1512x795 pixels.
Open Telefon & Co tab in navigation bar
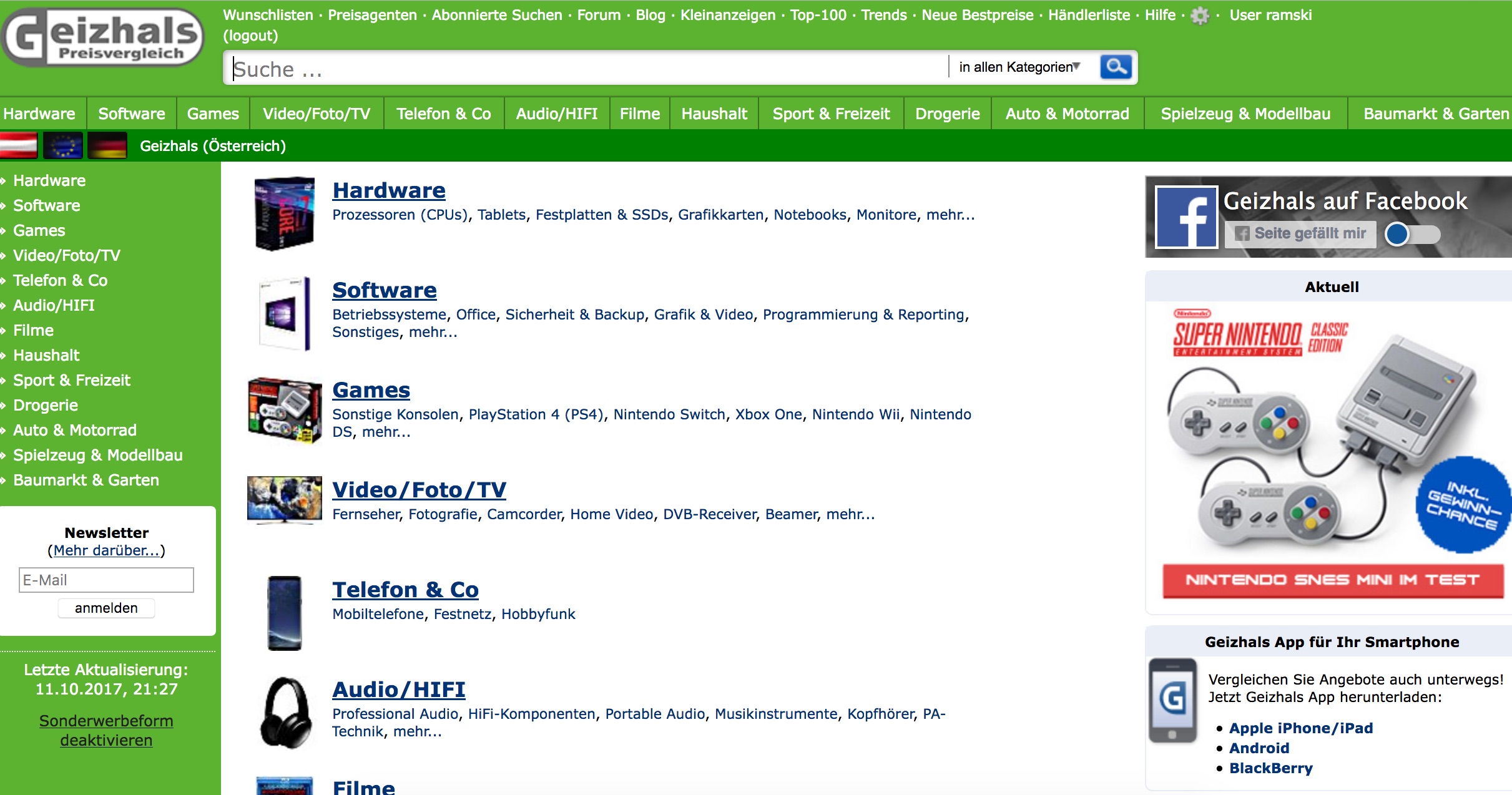444,114
